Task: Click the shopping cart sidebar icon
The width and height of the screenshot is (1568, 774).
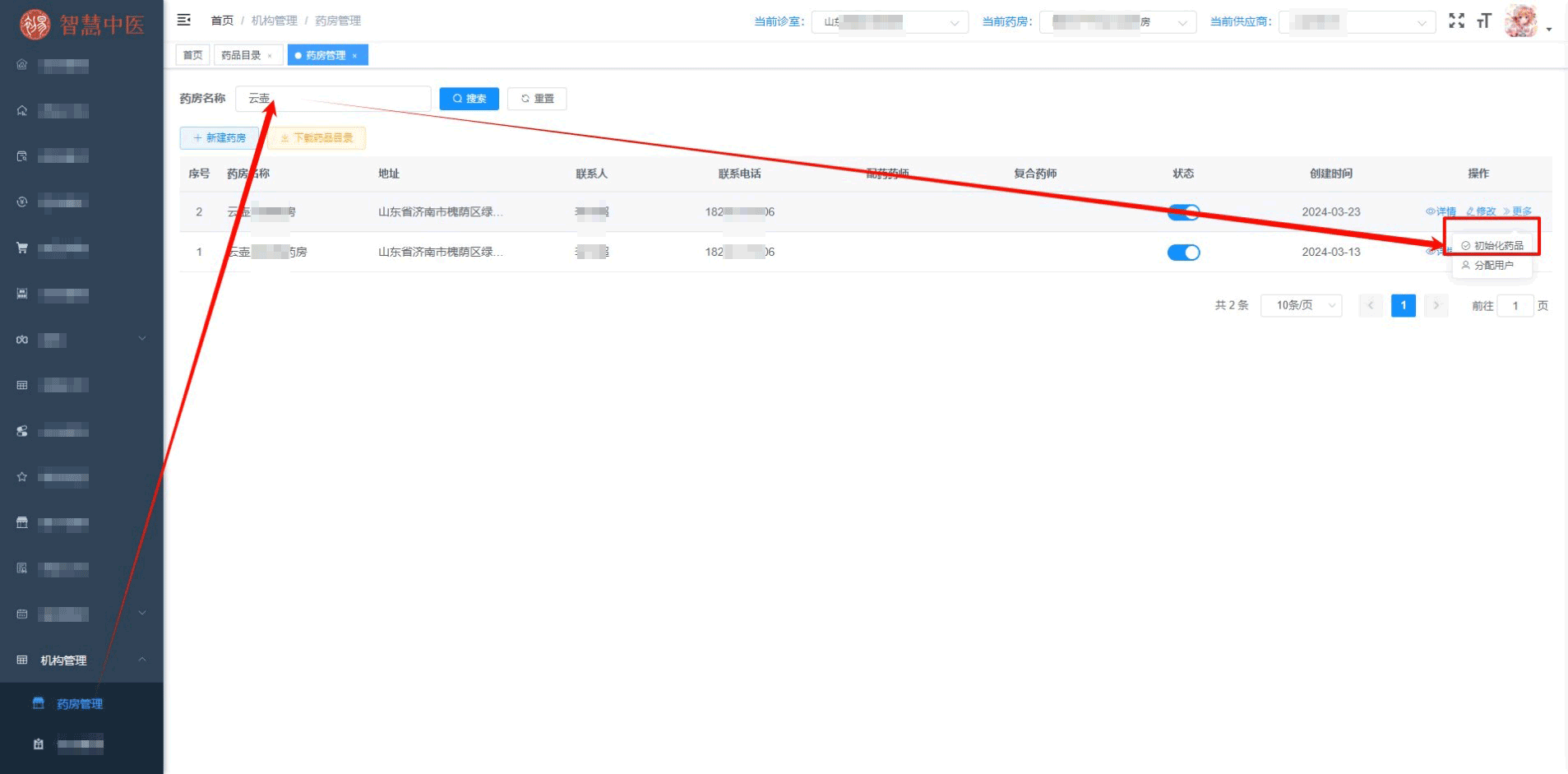Action: pos(22,248)
